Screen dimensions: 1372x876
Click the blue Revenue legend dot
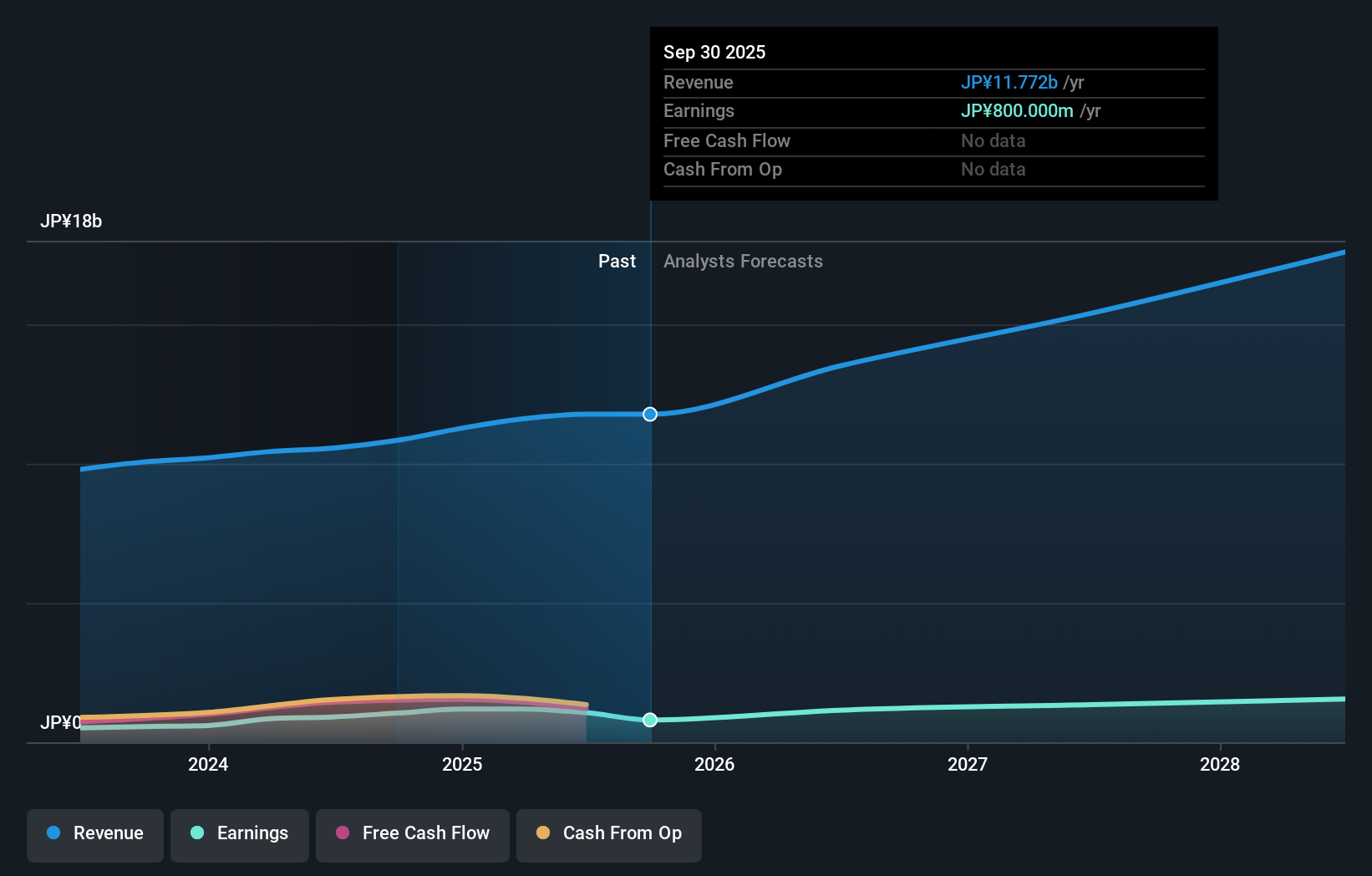pos(54,833)
